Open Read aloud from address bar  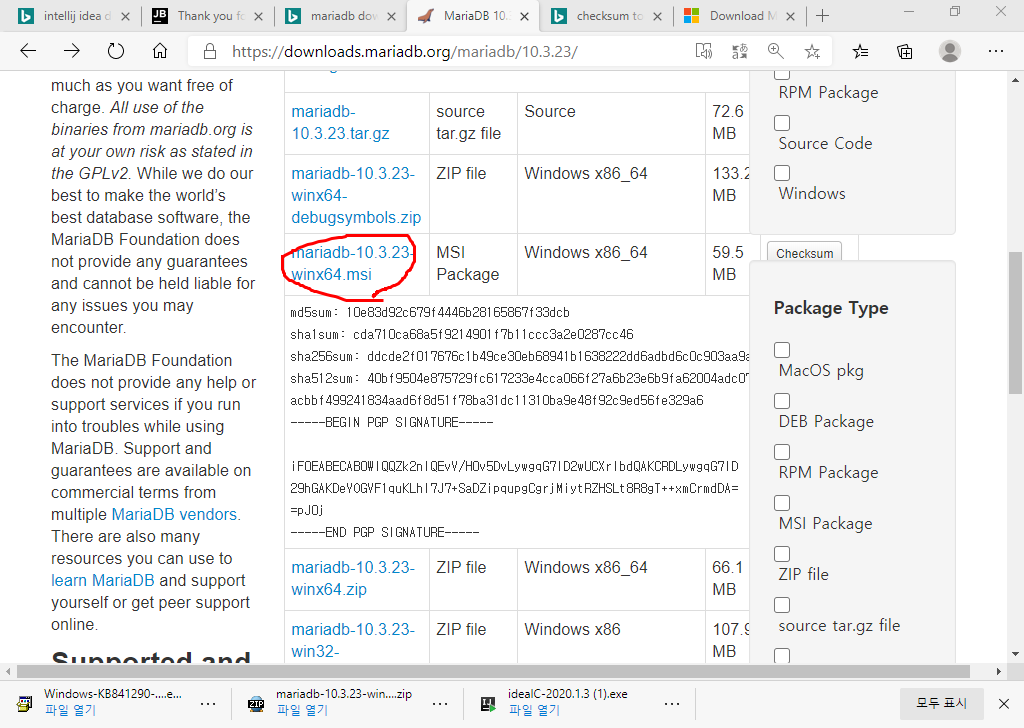(703, 51)
